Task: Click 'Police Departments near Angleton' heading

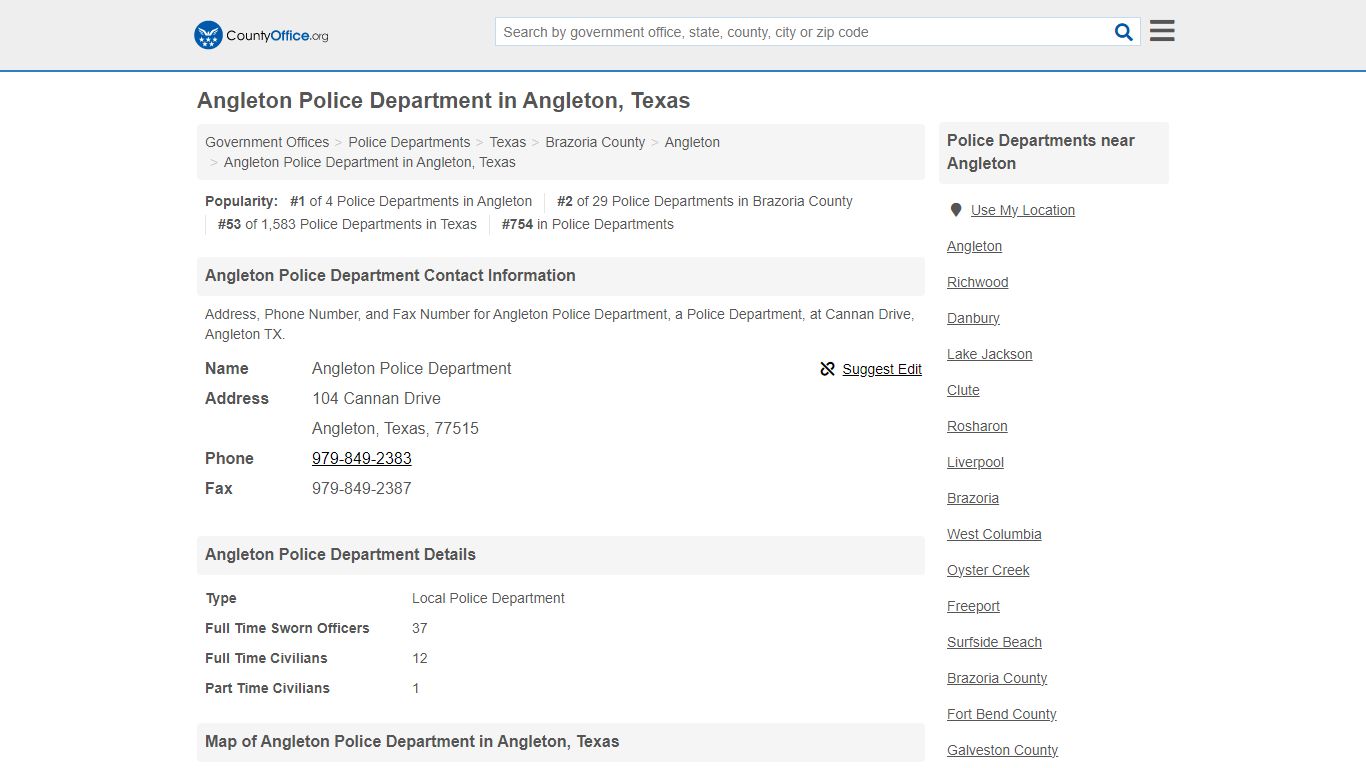Action: click(x=1041, y=152)
